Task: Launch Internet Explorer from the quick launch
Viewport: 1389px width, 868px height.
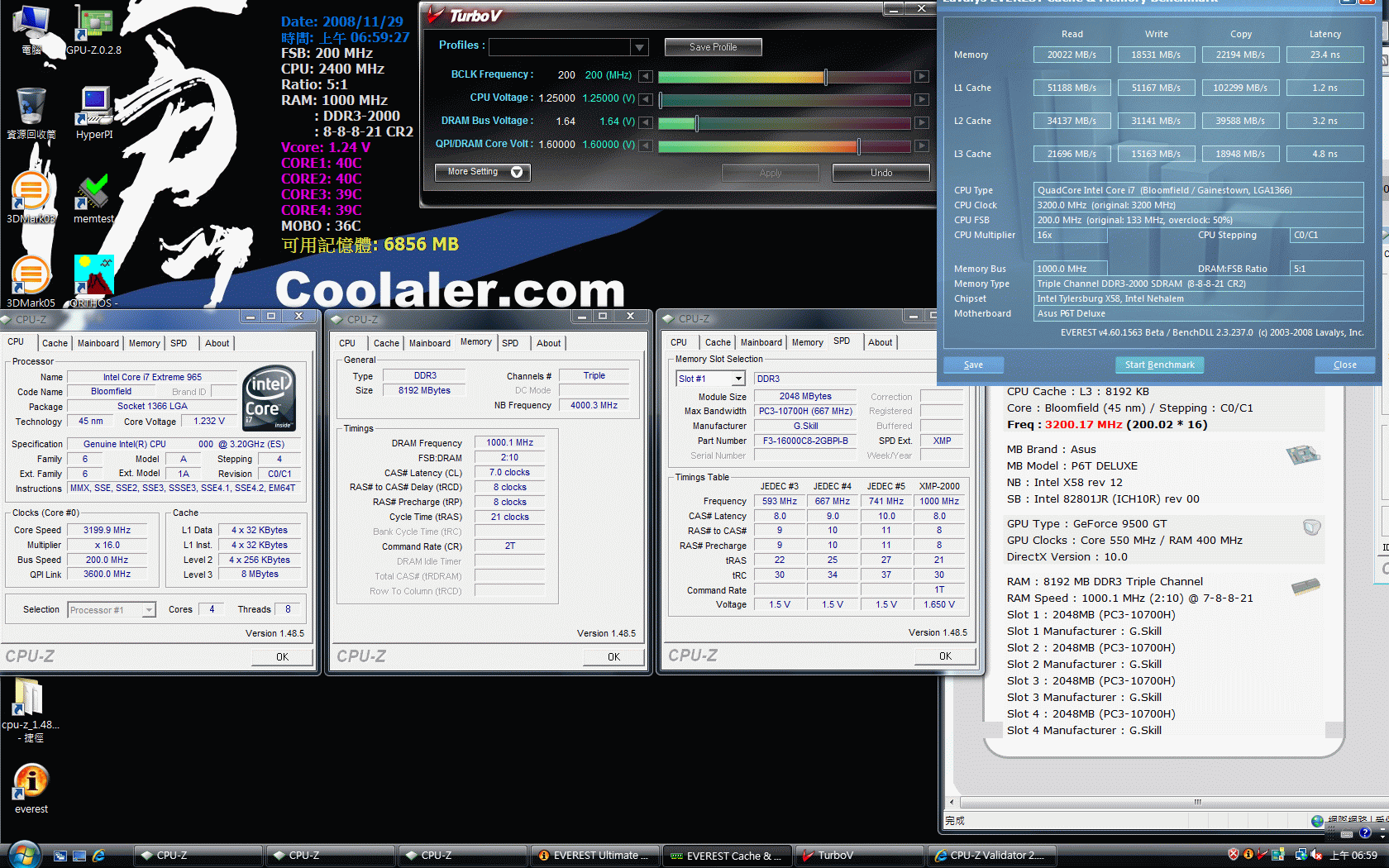Action: point(99,856)
